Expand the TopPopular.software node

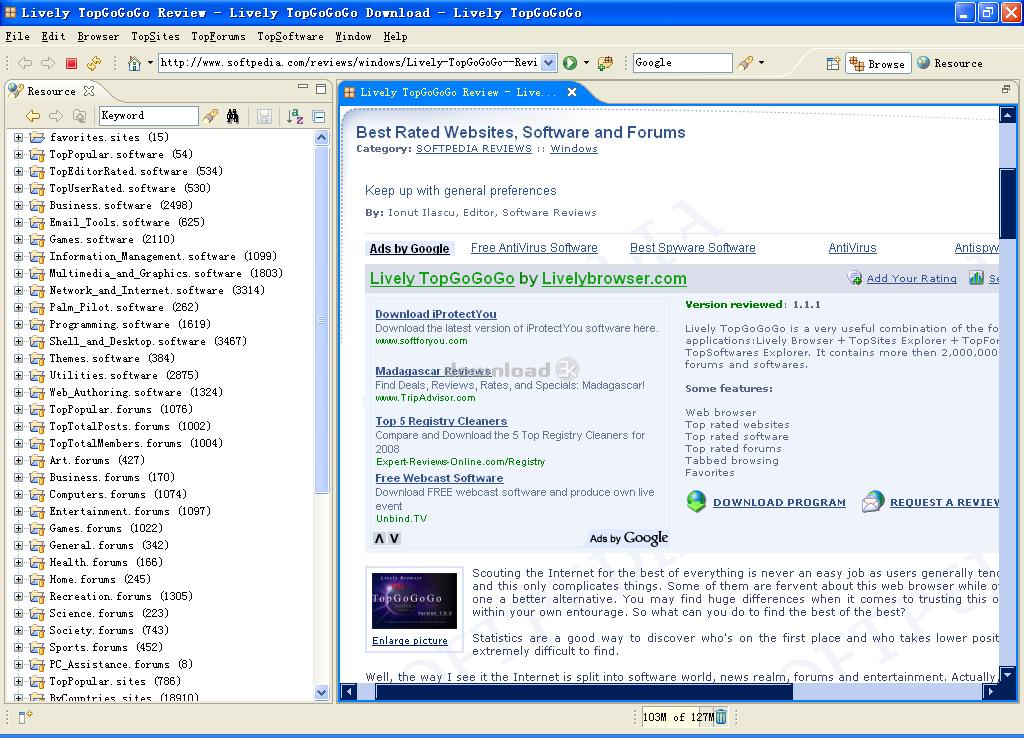click(x=18, y=154)
